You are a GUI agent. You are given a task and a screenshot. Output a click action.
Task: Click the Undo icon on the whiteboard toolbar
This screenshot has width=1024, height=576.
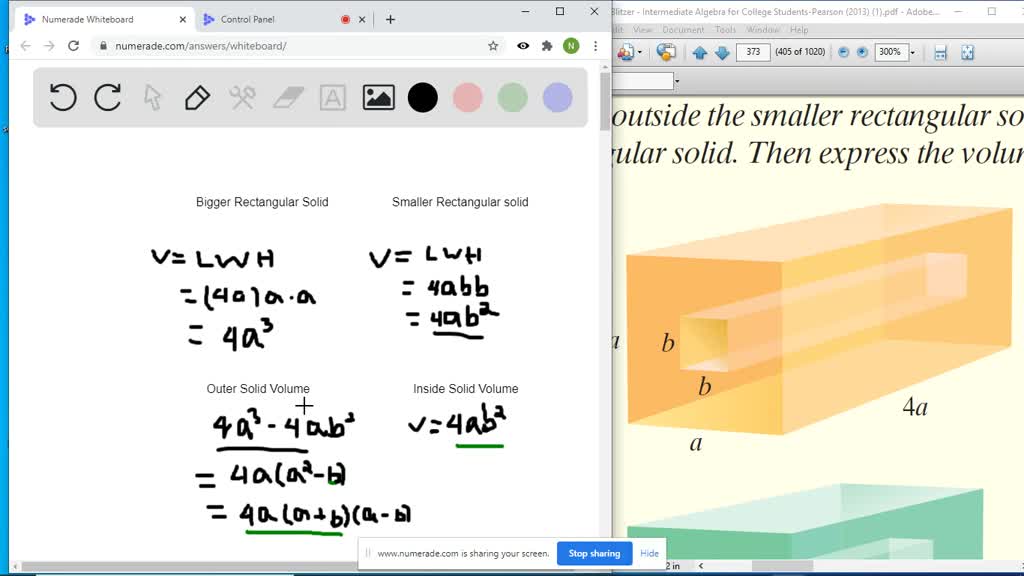(62, 97)
